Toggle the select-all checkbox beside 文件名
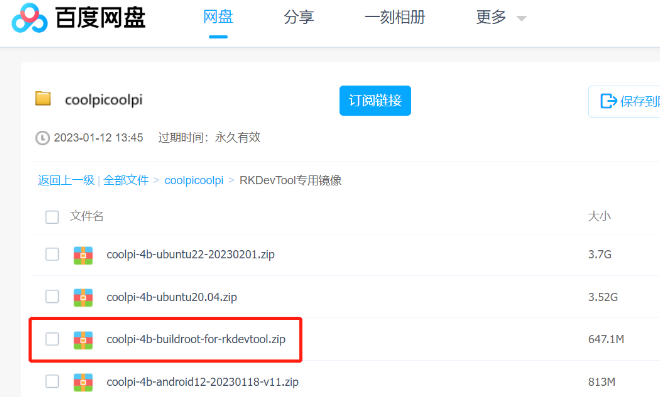Screen dimensions: 660x404 [x=52, y=217]
